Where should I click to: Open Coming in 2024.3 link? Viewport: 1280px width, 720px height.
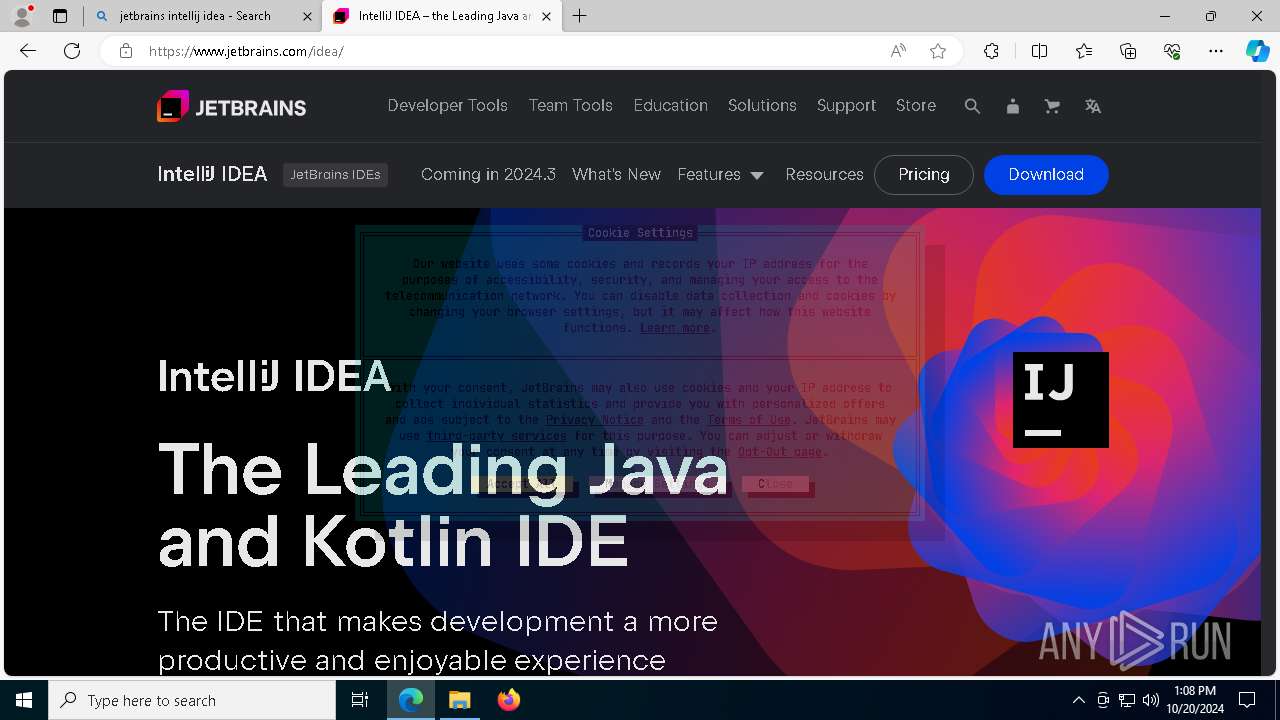488,175
